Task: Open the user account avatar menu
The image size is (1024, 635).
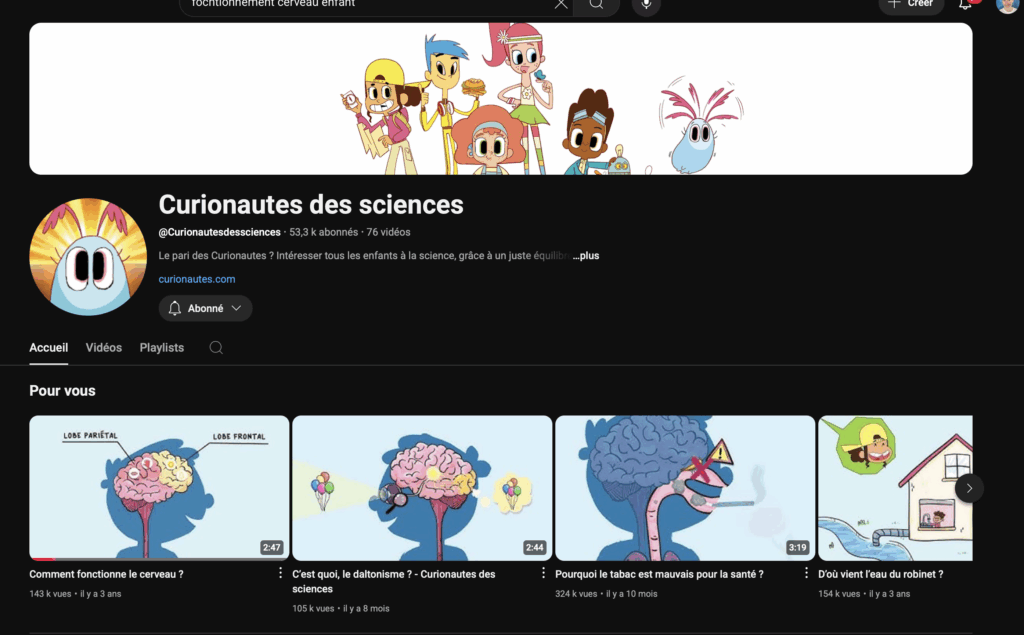Action: pos(1006,4)
